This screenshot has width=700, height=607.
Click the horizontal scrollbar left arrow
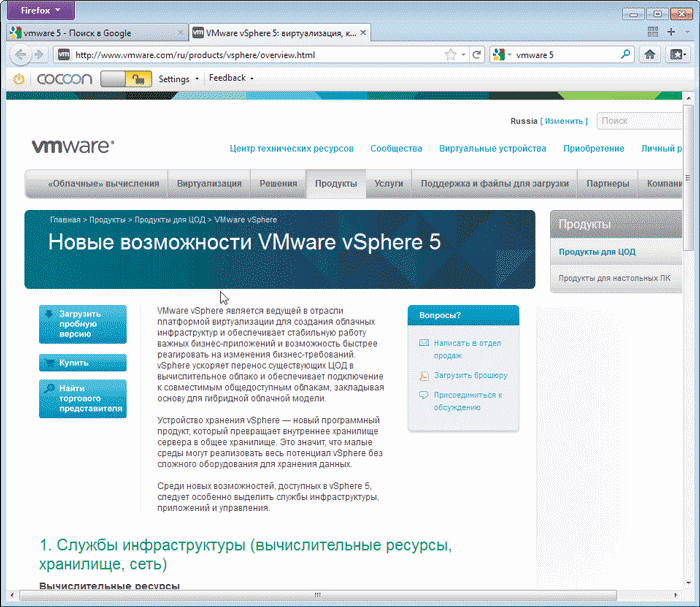pyautogui.click(x=12, y=595)
